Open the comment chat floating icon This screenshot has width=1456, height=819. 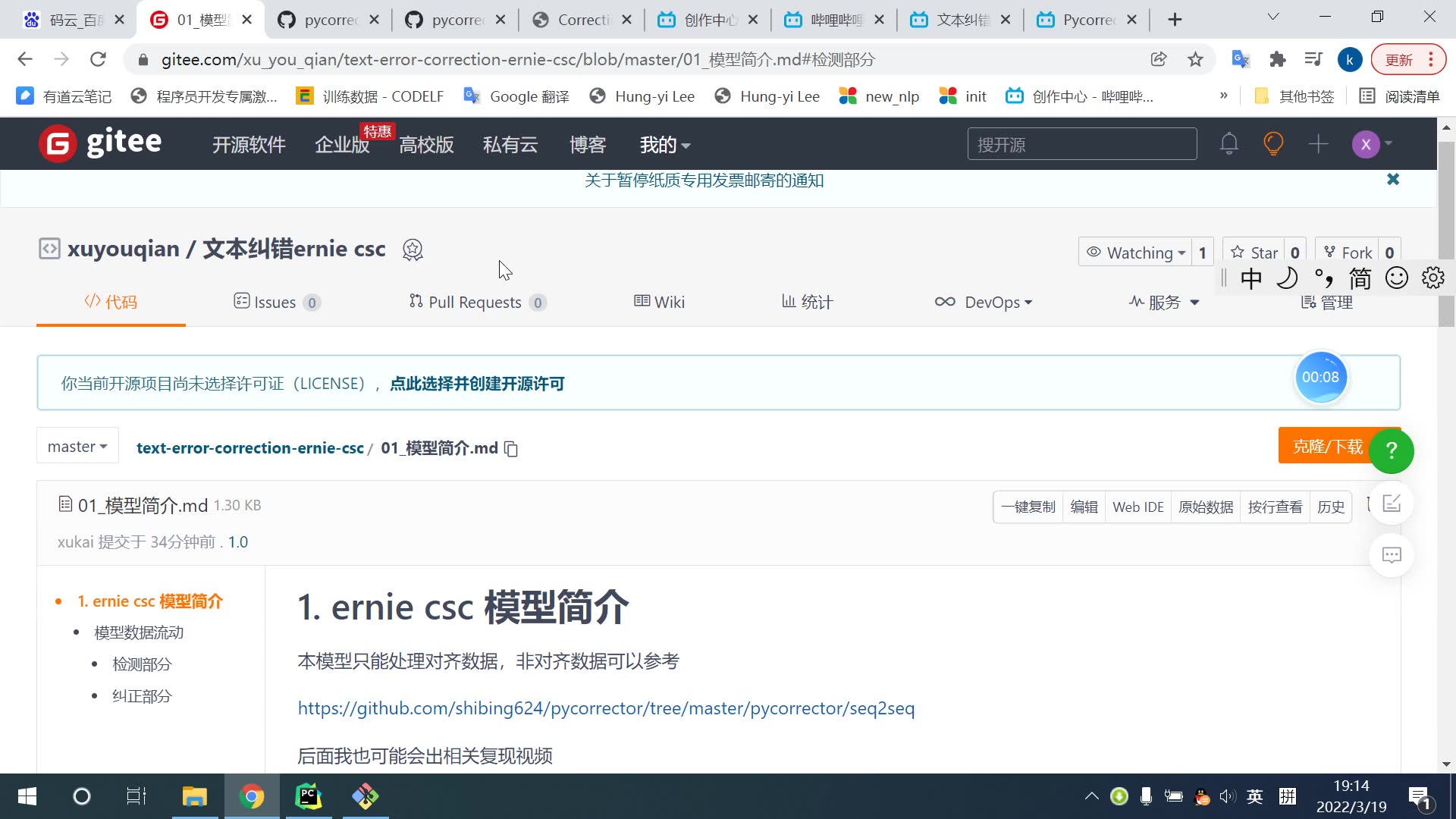click(x=1392, y=555)
